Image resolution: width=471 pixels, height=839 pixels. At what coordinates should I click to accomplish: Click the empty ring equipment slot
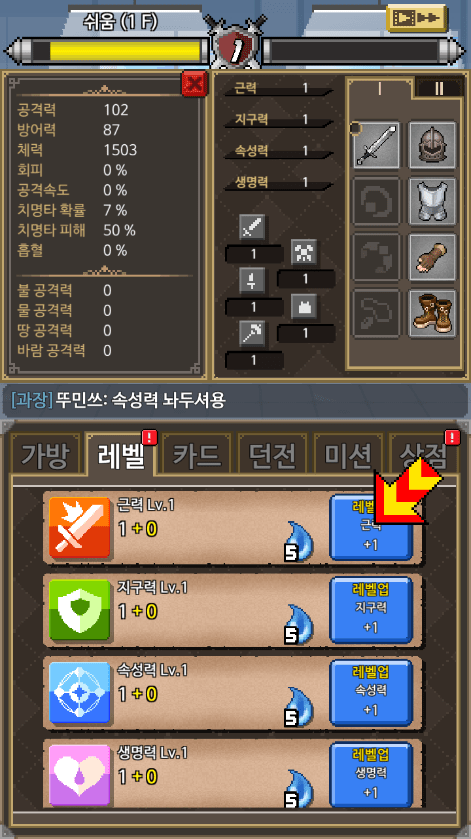pyautogui.click(x=376, y=201)
